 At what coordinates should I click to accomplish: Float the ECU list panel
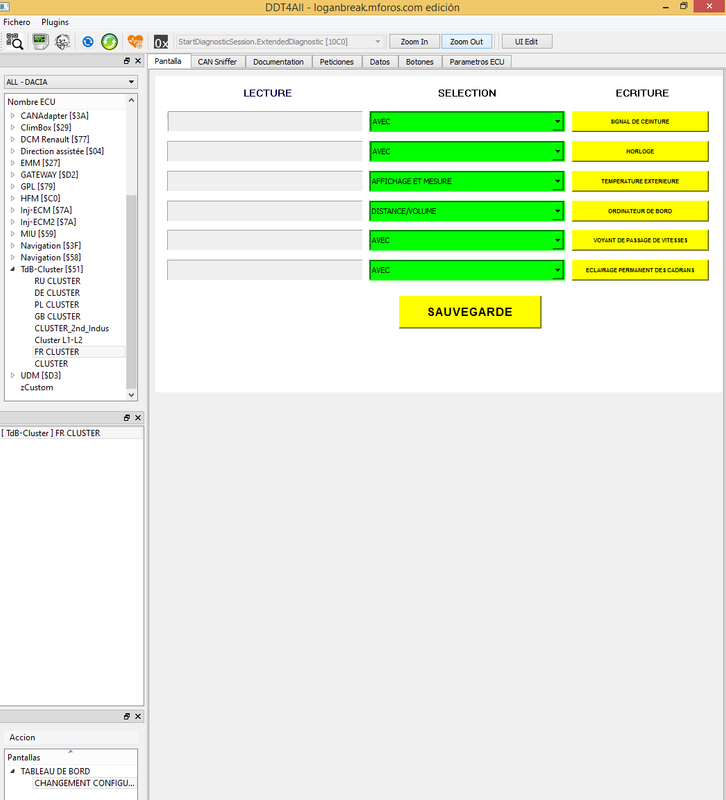tap(127, 61)
